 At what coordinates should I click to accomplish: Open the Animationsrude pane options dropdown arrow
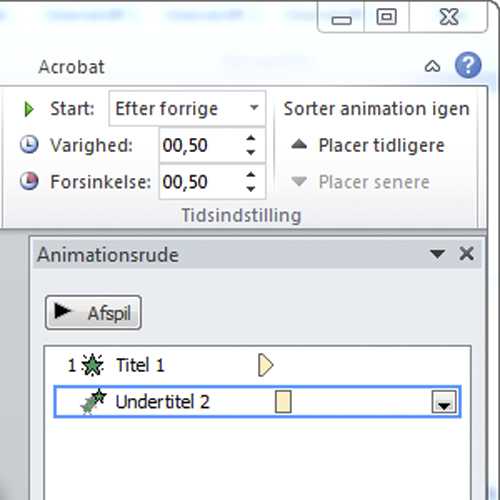tap(437, 254)
